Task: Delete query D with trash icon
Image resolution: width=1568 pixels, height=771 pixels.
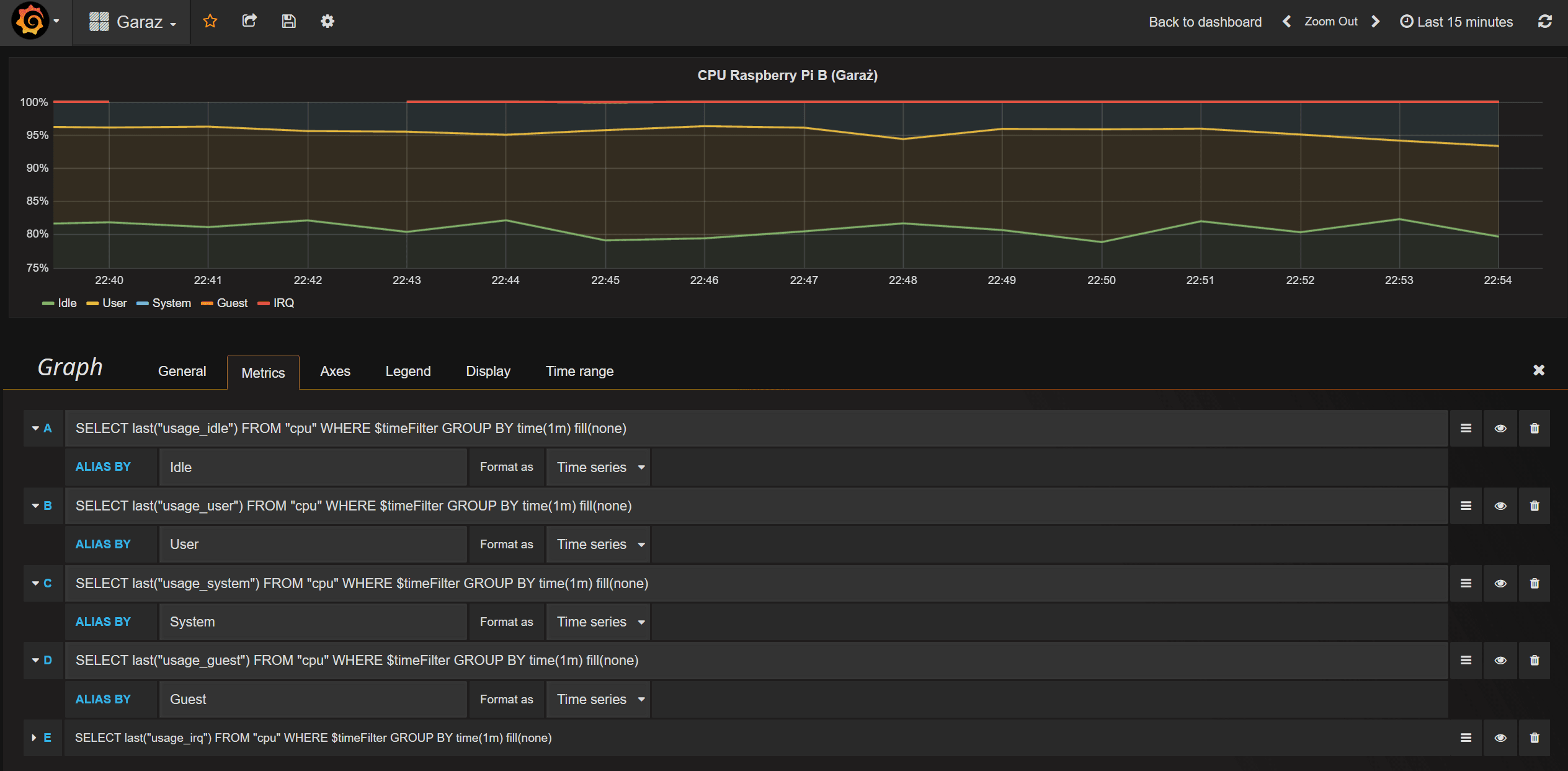Action: tap(1535, 660)
